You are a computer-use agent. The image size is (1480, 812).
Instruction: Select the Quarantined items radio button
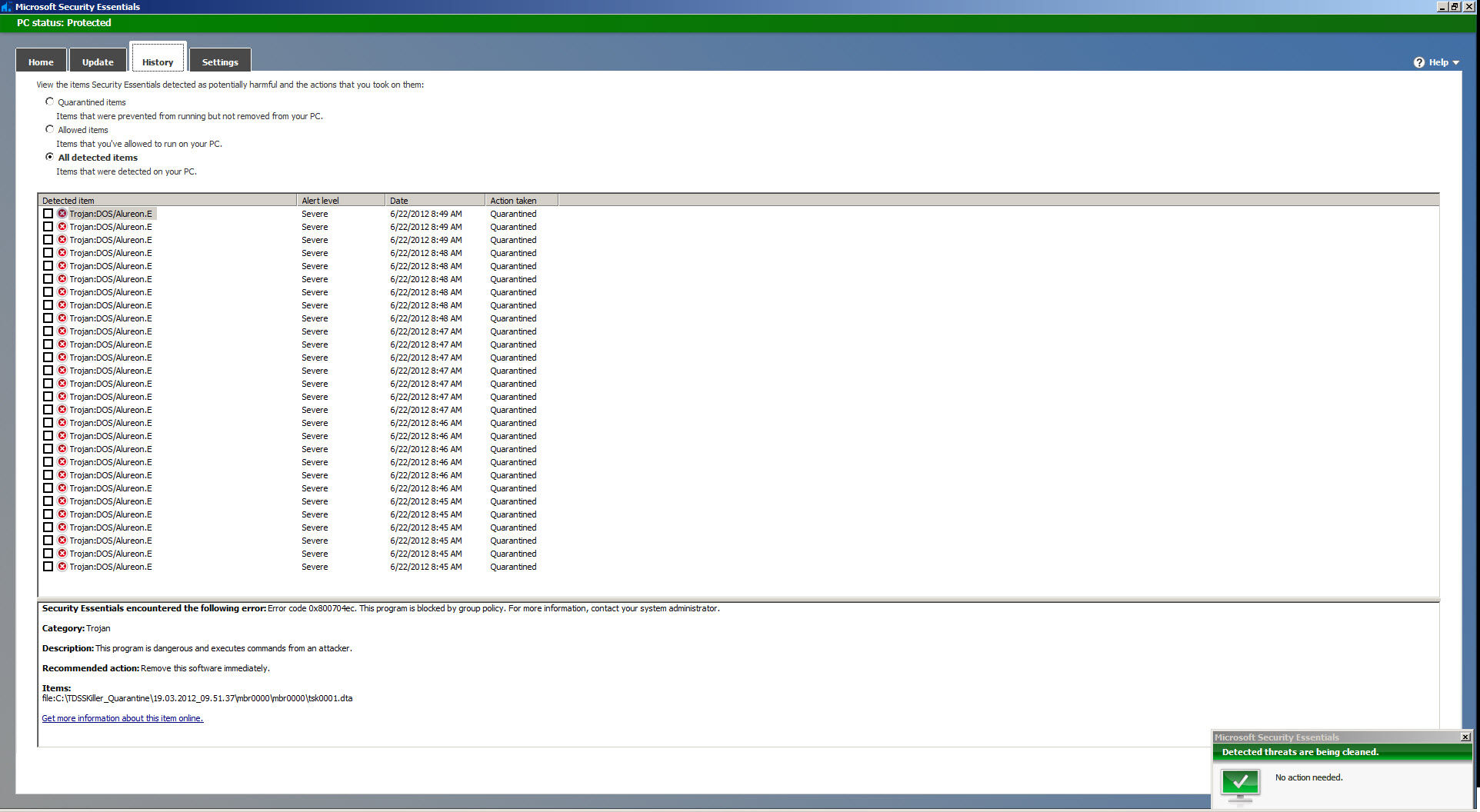[50, 101]
